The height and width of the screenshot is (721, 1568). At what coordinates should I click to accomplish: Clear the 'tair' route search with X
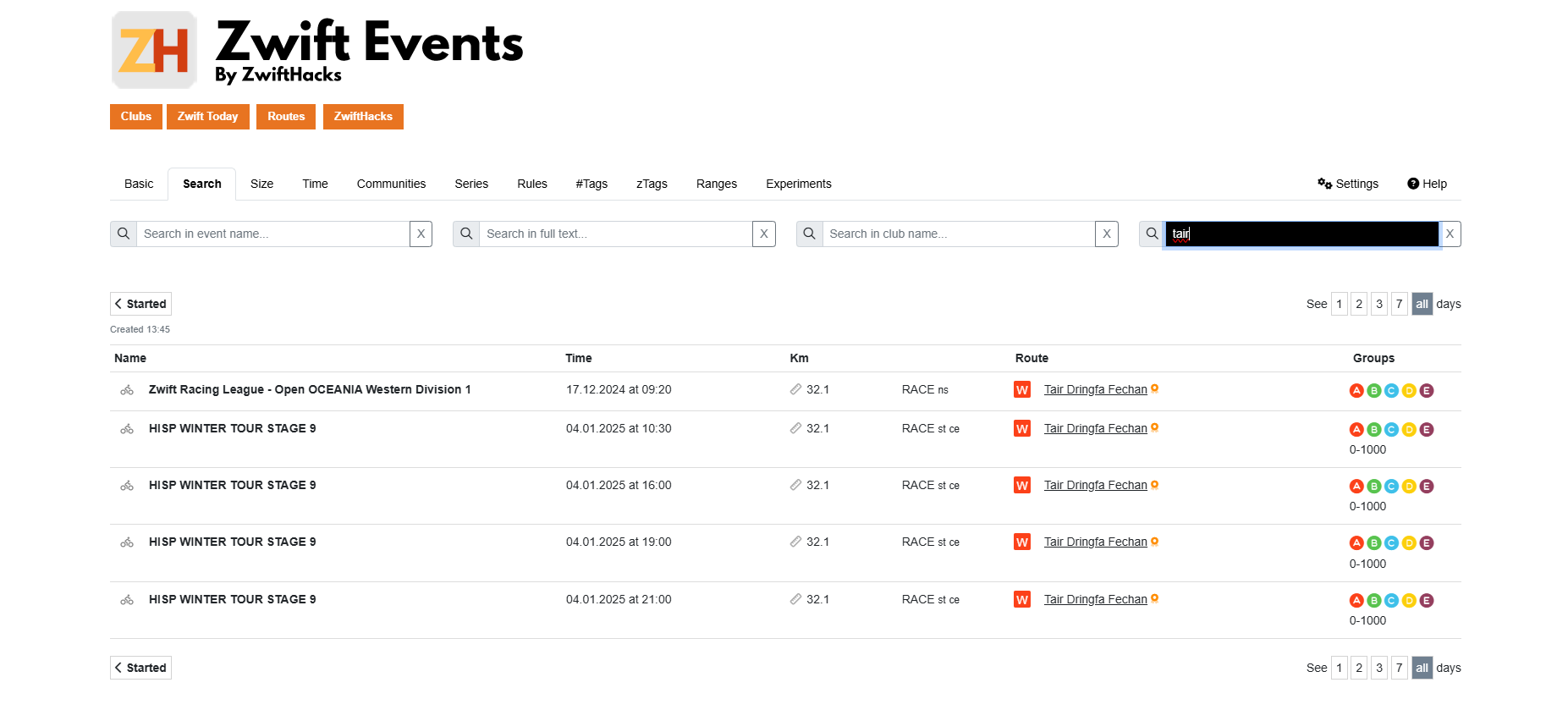pos(1450,234)
